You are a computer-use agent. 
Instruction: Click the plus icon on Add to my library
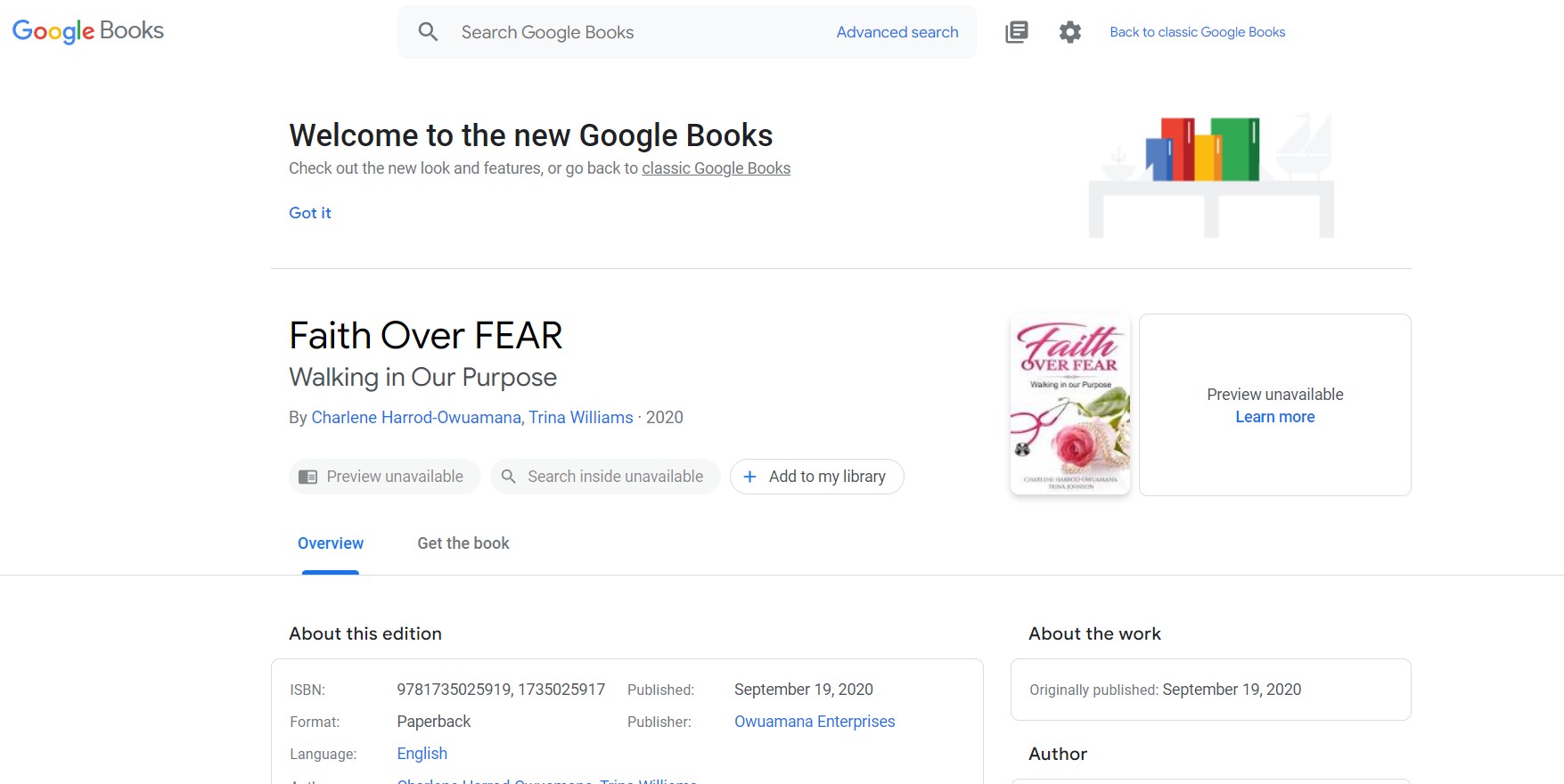pos(749,477)
